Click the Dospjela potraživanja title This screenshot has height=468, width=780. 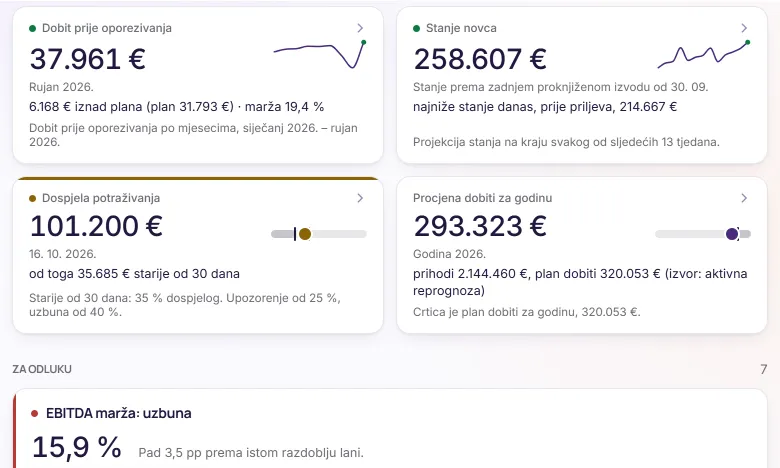(x=101, y=198)
